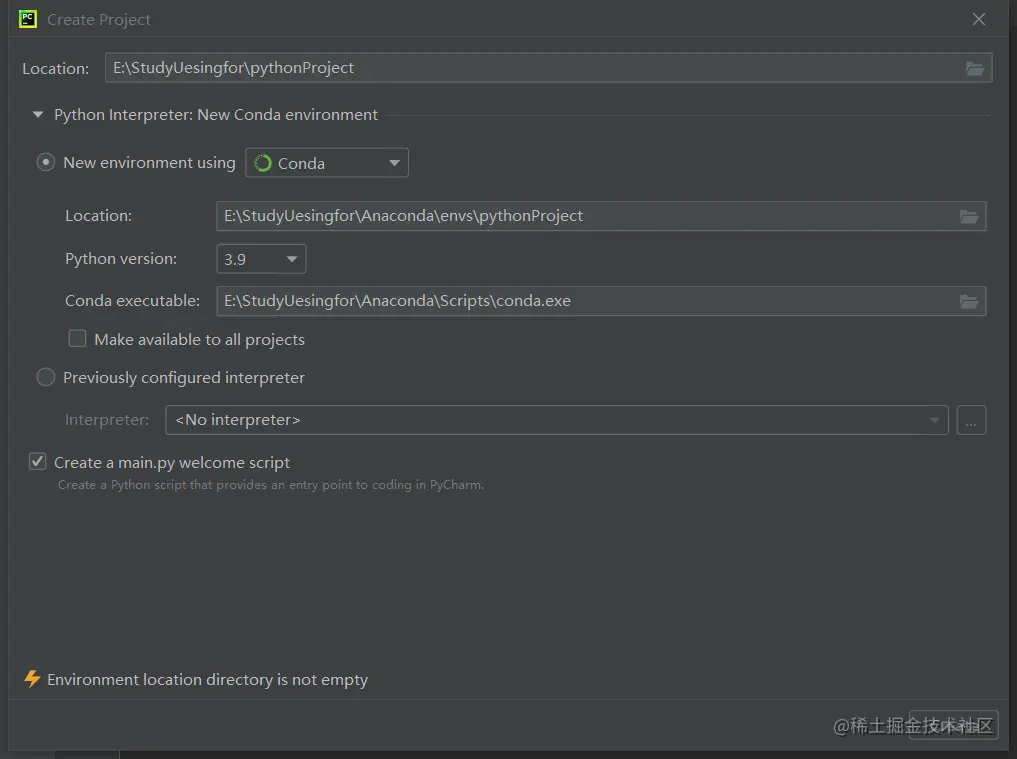Click the Create button at the bottom right
Viewport: 1017px width, 759px height.
[x=953, y=725]
